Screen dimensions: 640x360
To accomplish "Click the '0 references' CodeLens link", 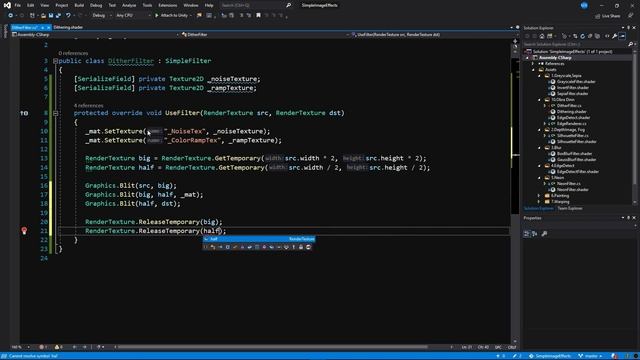I will 73,53.
